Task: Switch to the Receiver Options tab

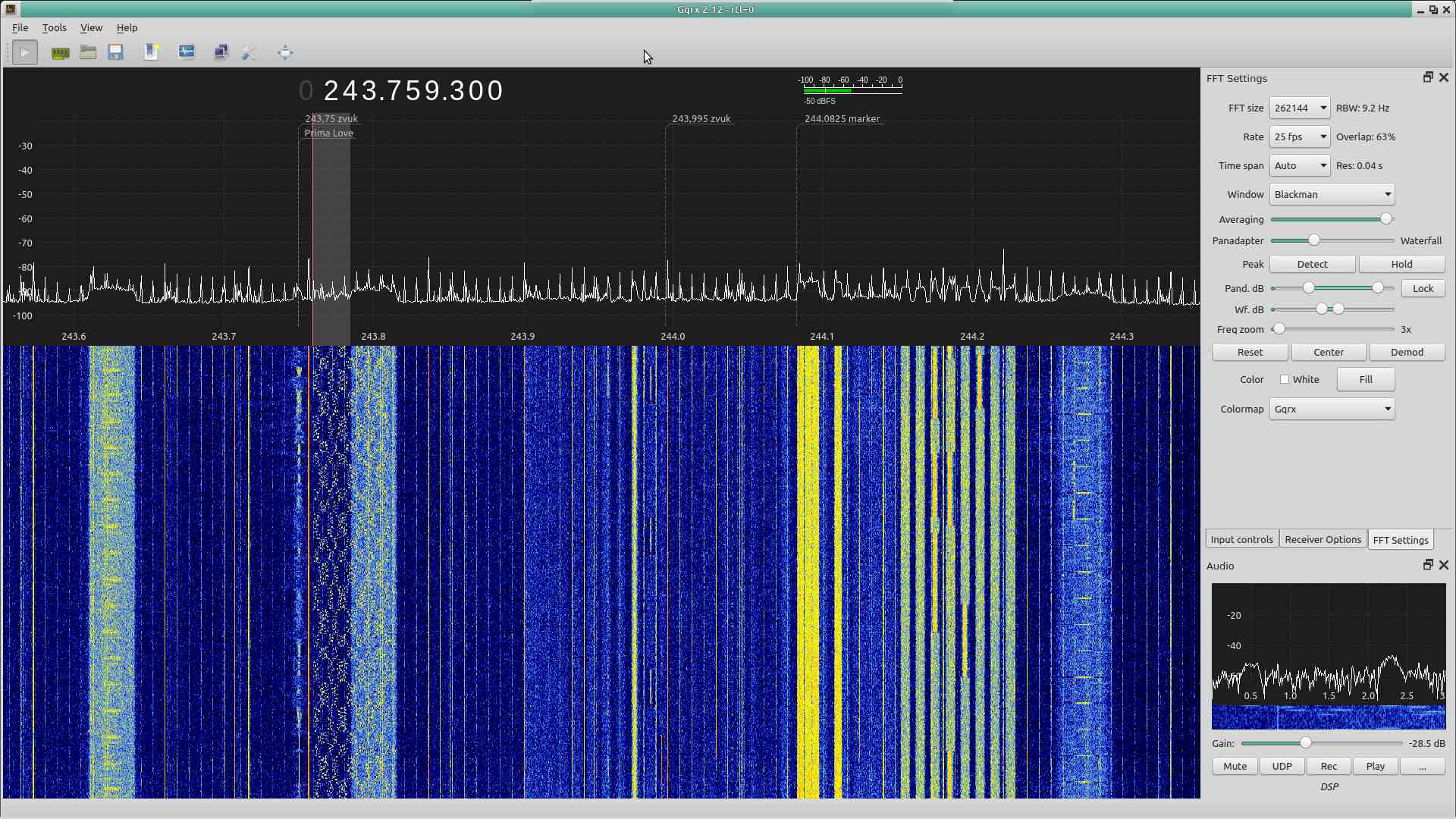Action: tap(1323, 540)
